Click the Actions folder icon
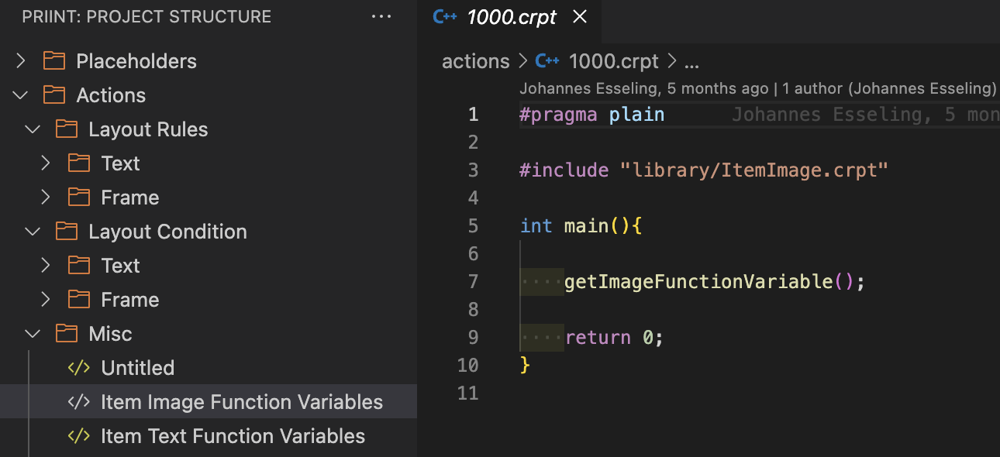The image size is (1000, 457). click(54, 96)
